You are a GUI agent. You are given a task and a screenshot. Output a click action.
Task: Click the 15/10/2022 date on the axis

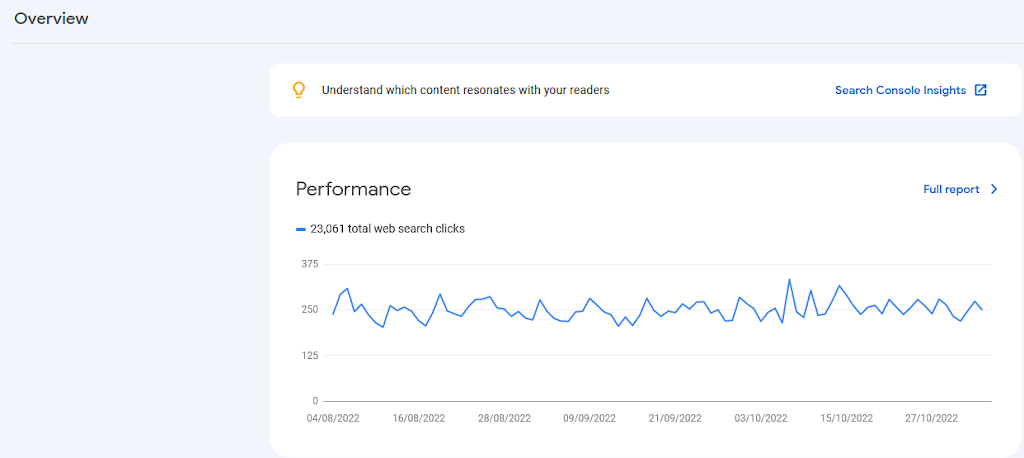[846, 419]
